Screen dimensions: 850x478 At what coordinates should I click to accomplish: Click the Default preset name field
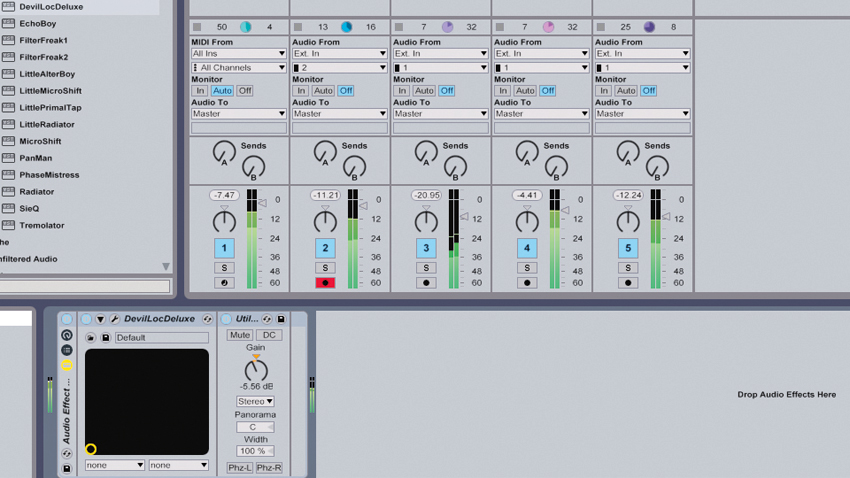(162, 338)
